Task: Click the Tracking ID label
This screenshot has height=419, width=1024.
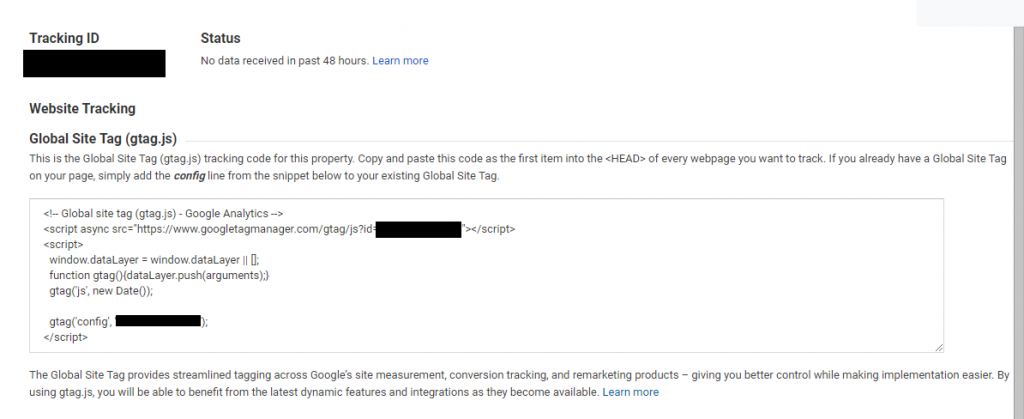Action: click(x=64, y=38)
